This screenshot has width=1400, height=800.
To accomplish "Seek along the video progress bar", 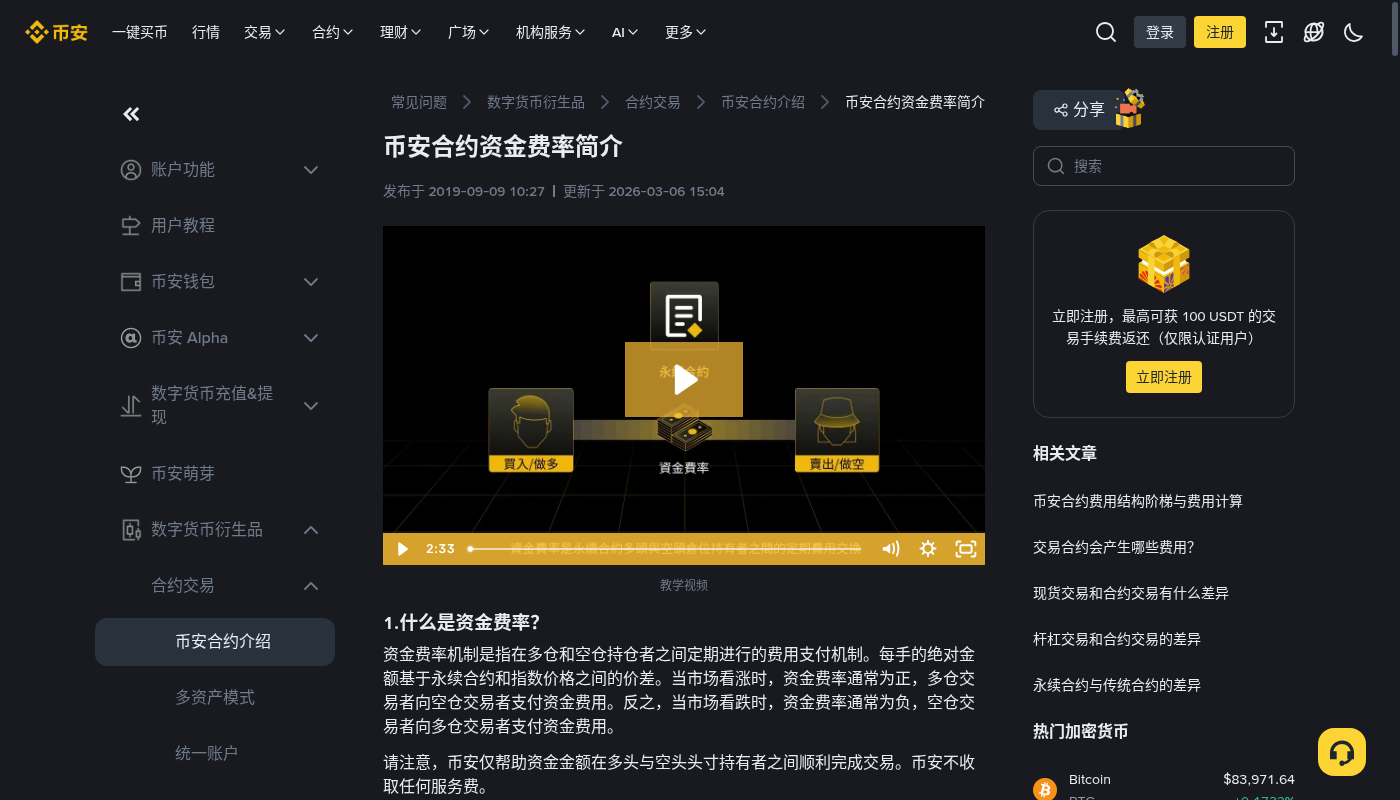I will tap(665, 549).
